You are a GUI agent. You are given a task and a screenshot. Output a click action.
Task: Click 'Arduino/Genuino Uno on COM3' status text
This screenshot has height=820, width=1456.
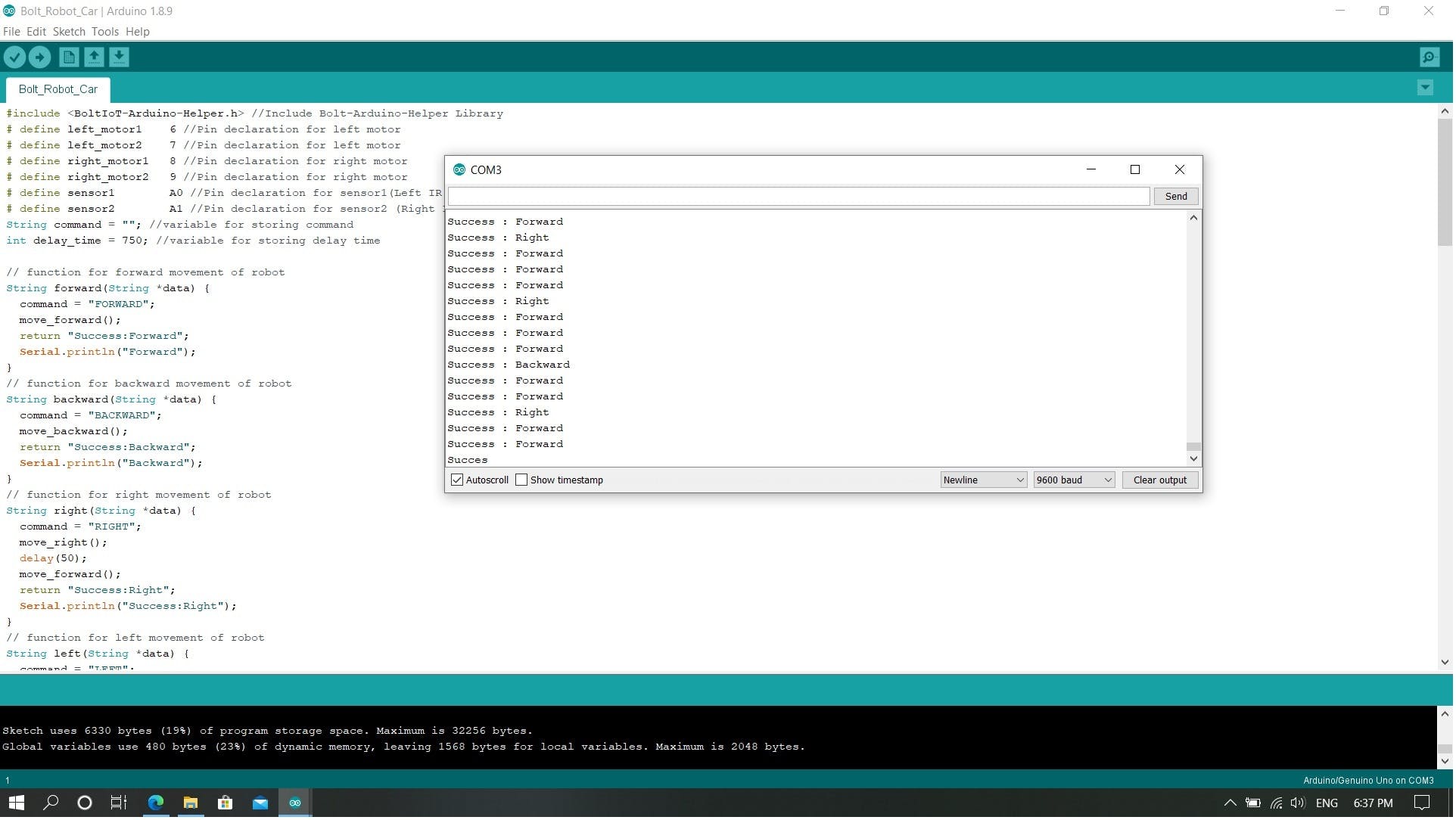[x=1368, y=781]
